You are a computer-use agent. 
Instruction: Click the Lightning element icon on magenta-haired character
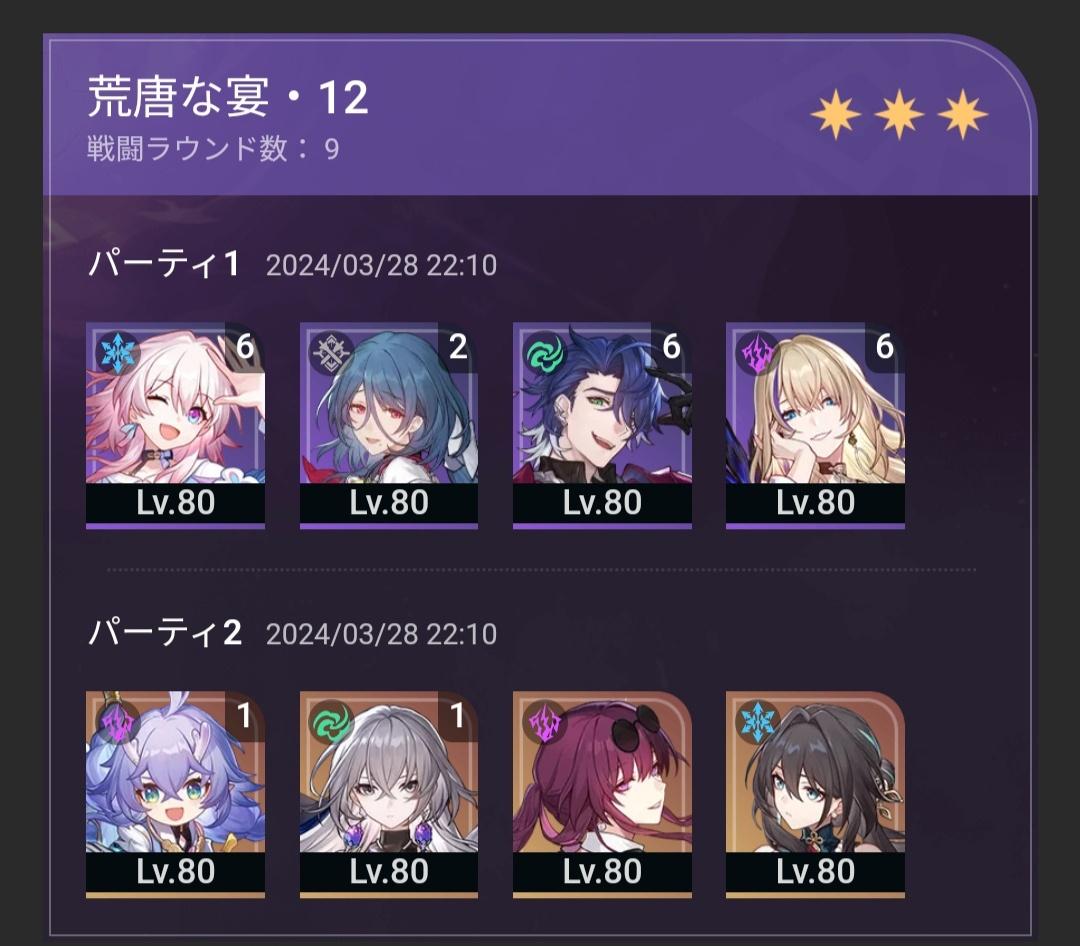(545, 722)
